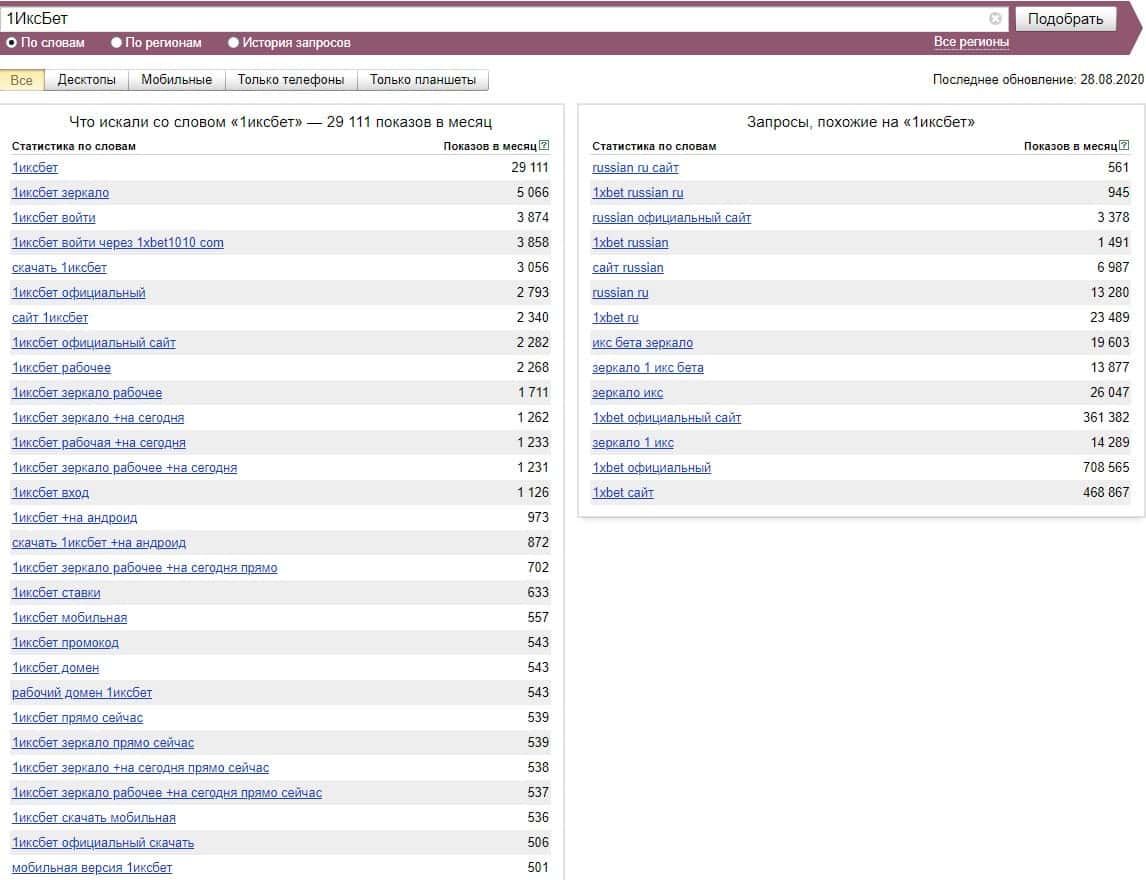
Task: Switch to the 'Только планшеты' tab
Action: click(x=423, y=80)
